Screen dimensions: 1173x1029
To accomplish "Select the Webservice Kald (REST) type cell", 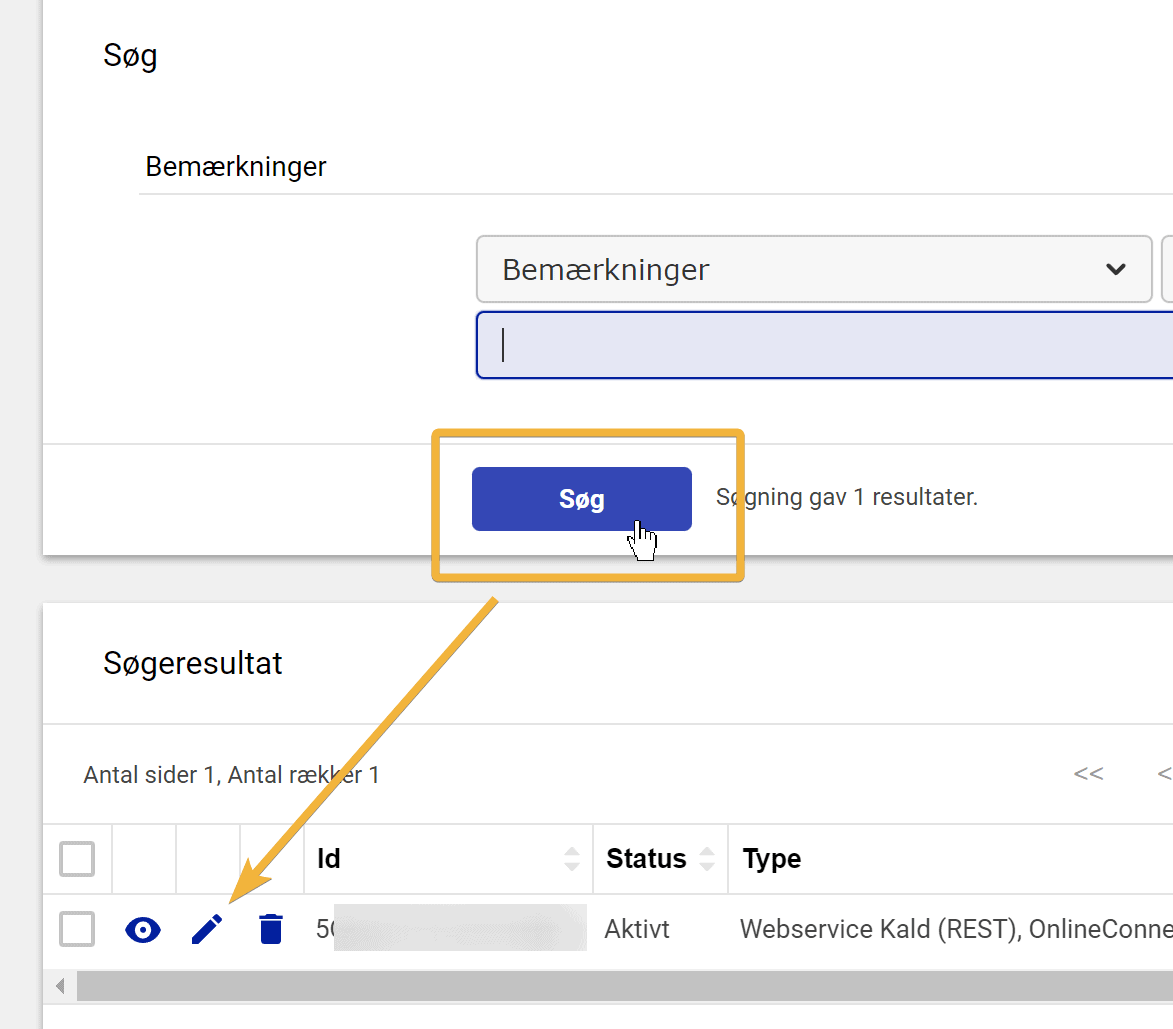I will (x=956, y=929).
